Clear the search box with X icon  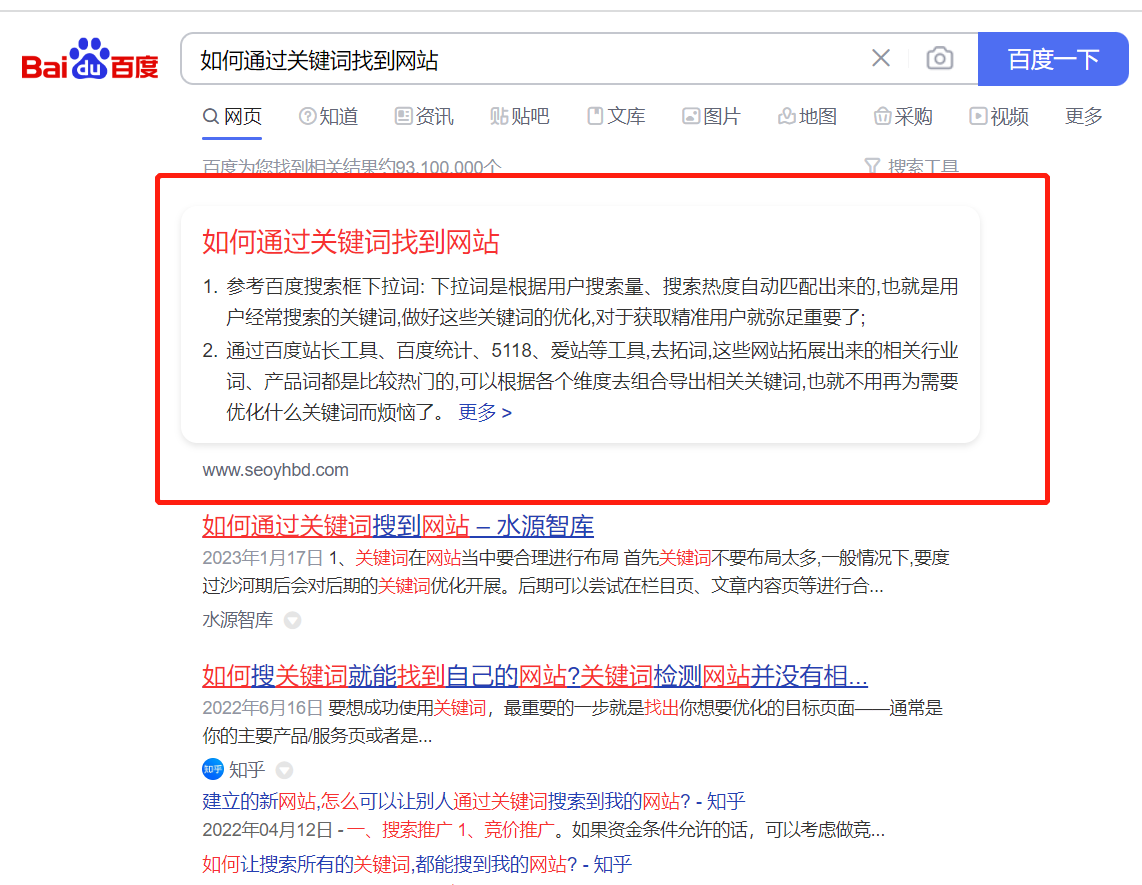pos(881,58)
